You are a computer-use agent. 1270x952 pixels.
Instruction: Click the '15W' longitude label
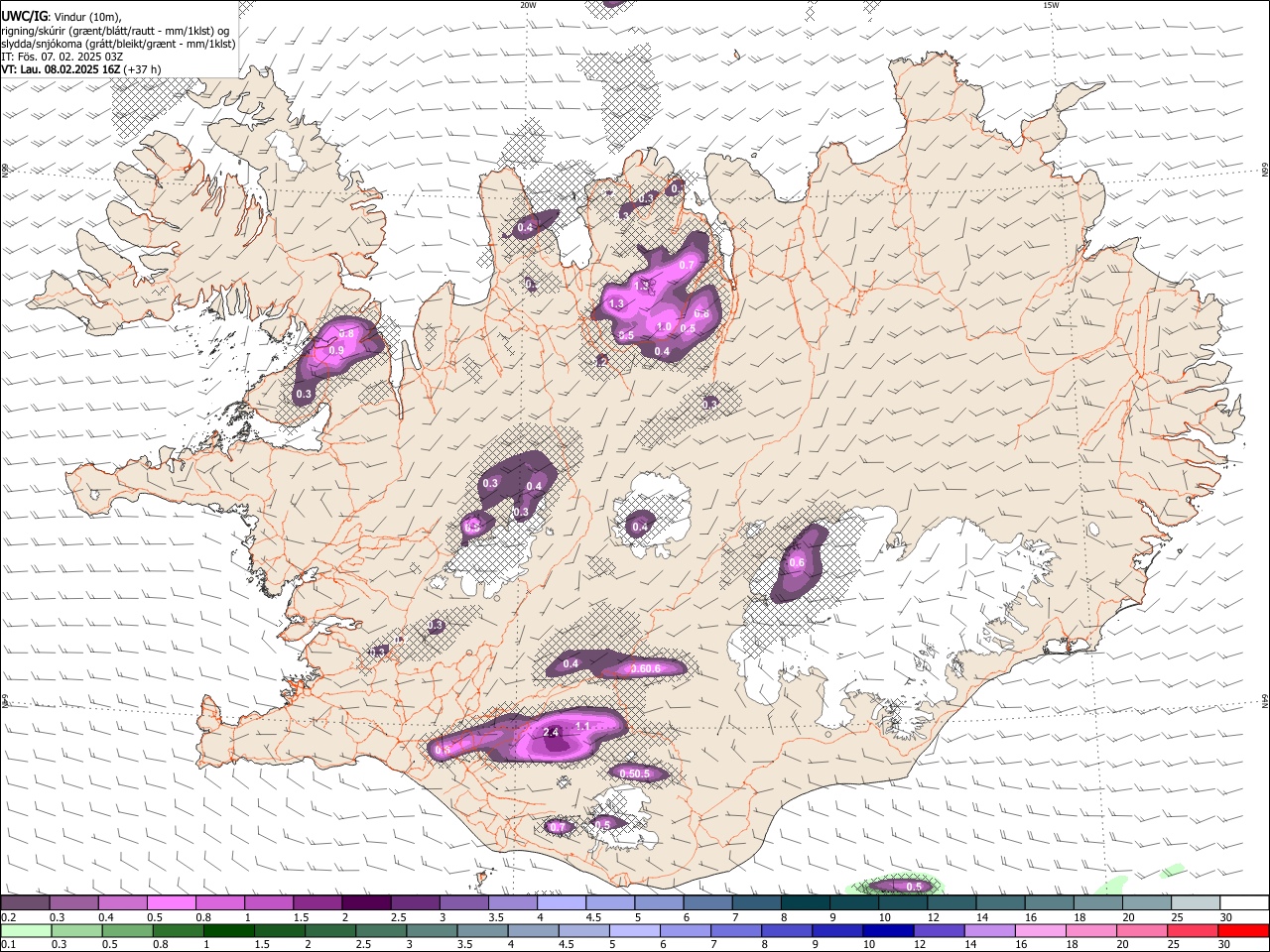[x=1051, y=5]
